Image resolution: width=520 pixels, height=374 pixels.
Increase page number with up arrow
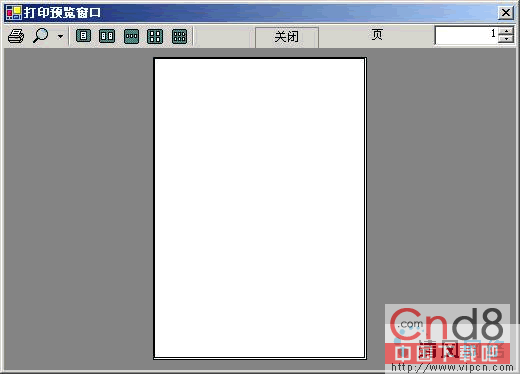coord(506,31)
